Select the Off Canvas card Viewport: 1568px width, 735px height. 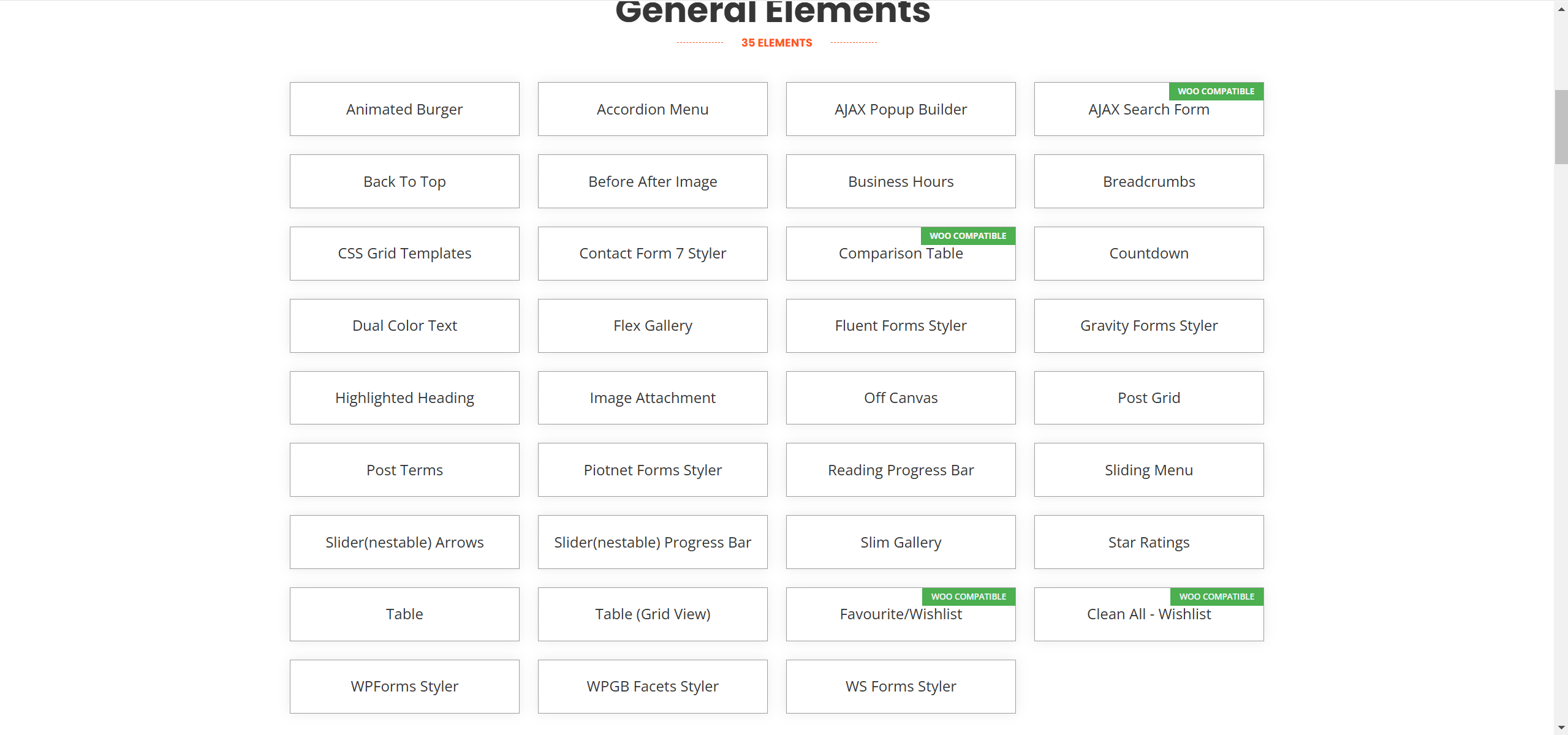[901, 398]
